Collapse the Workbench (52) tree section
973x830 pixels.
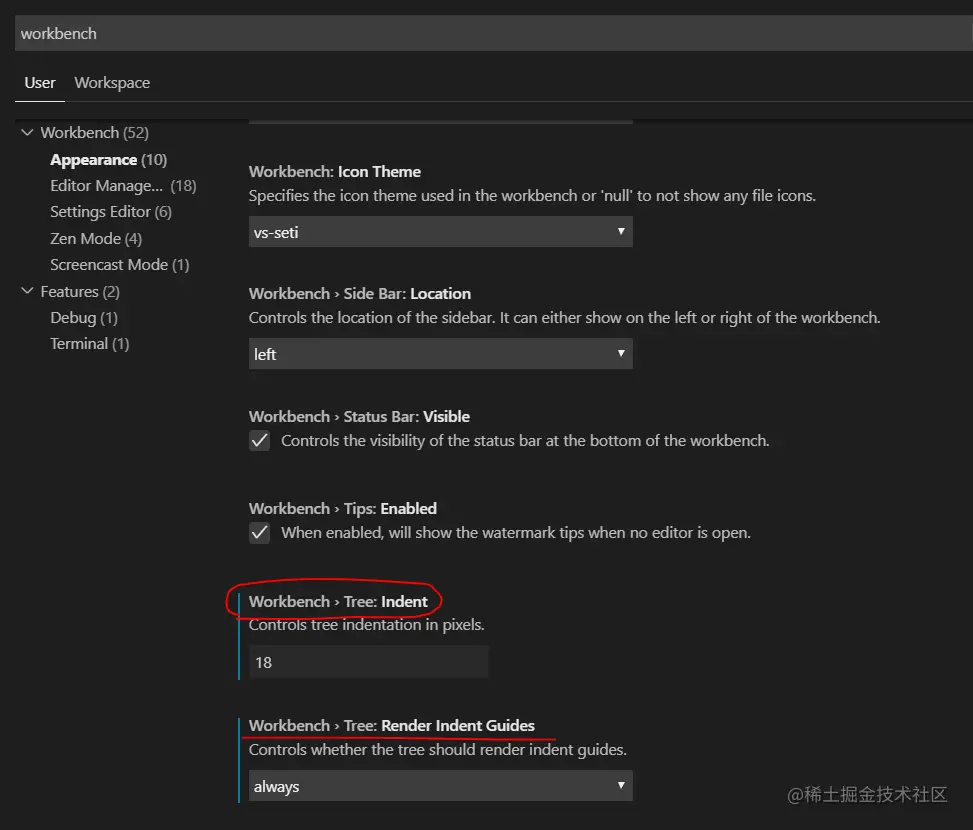(27, 132)
